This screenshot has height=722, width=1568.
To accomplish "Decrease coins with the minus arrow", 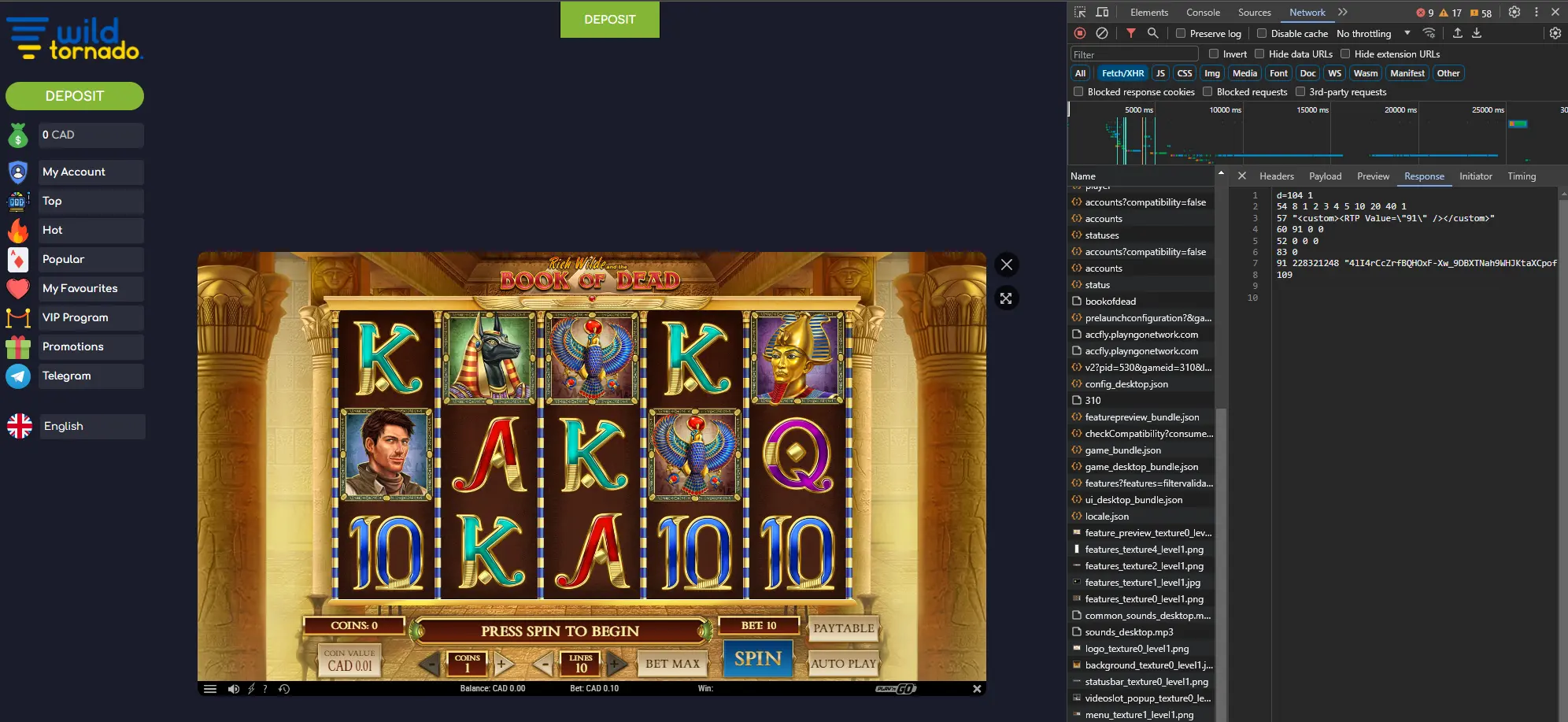I will 429,665.
